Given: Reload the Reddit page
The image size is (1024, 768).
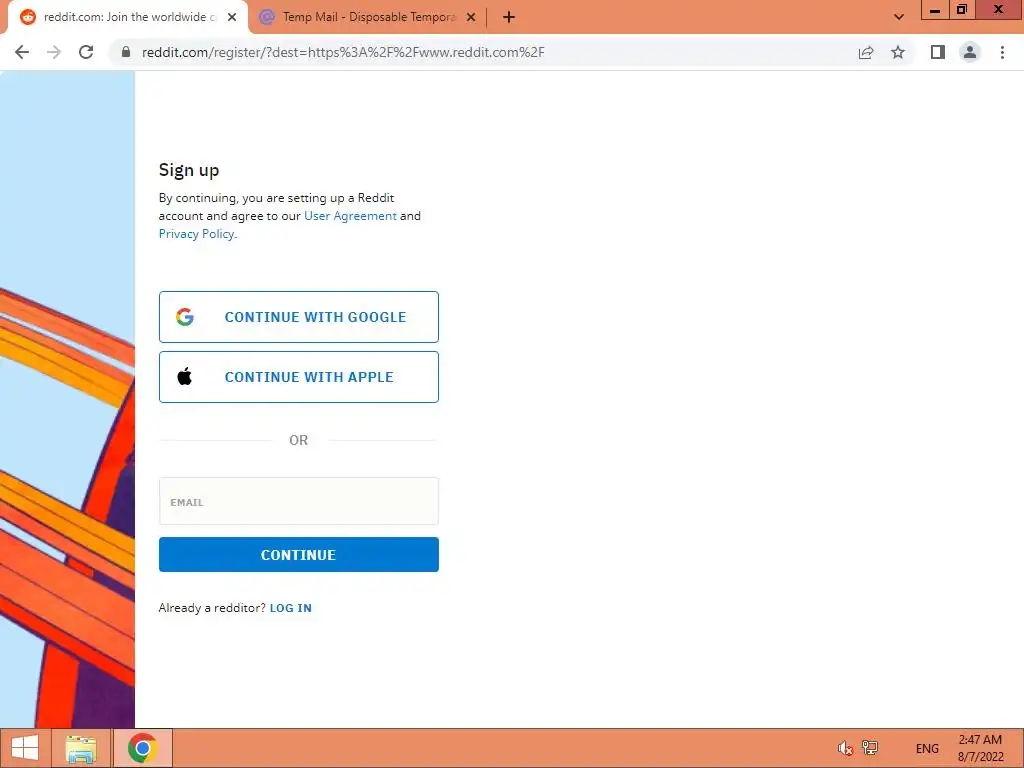Looking at the screenshot, I should [x=86, y=52].
